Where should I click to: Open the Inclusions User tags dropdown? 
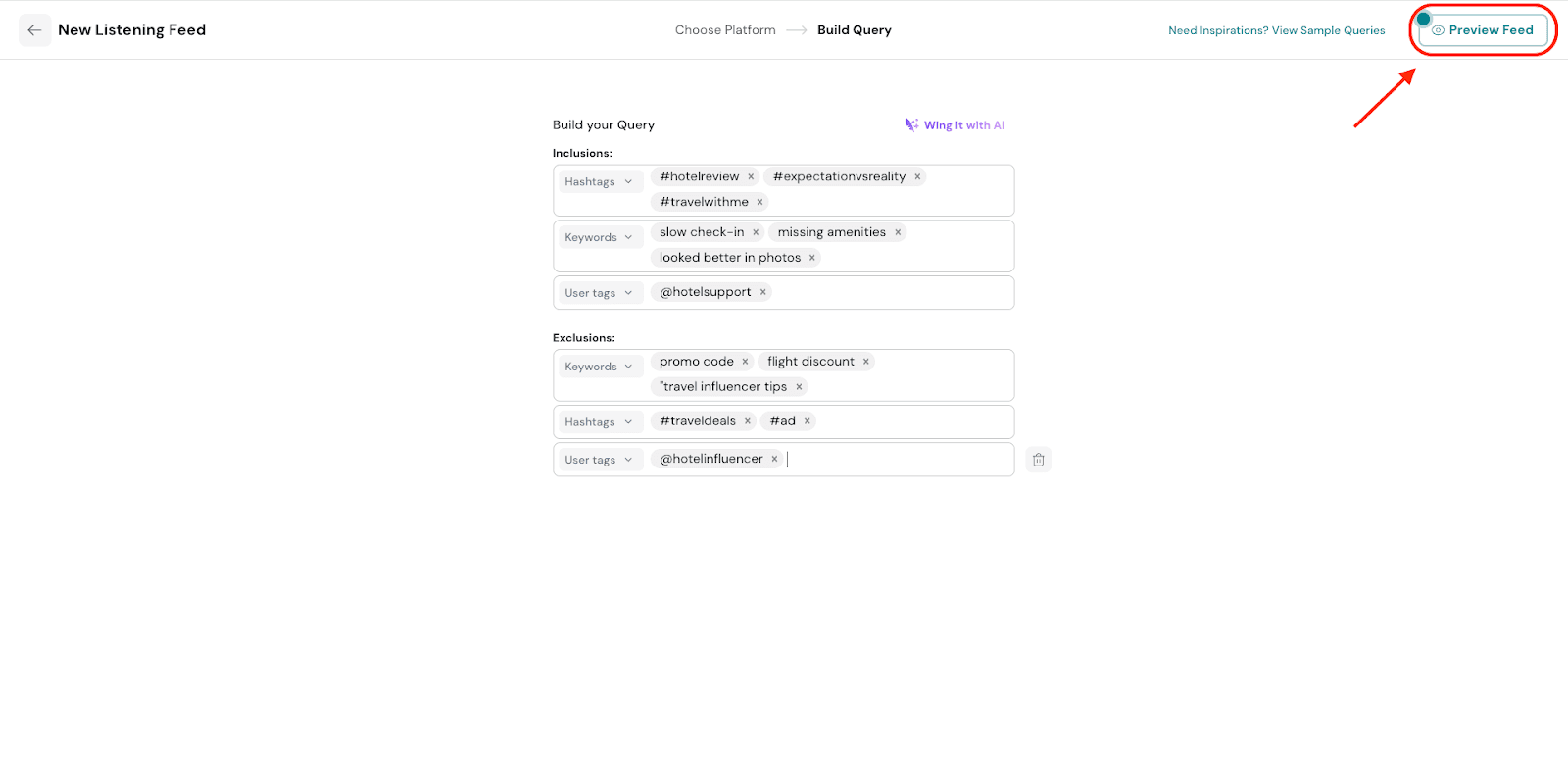pyautogui.click(x=599, y=293)
